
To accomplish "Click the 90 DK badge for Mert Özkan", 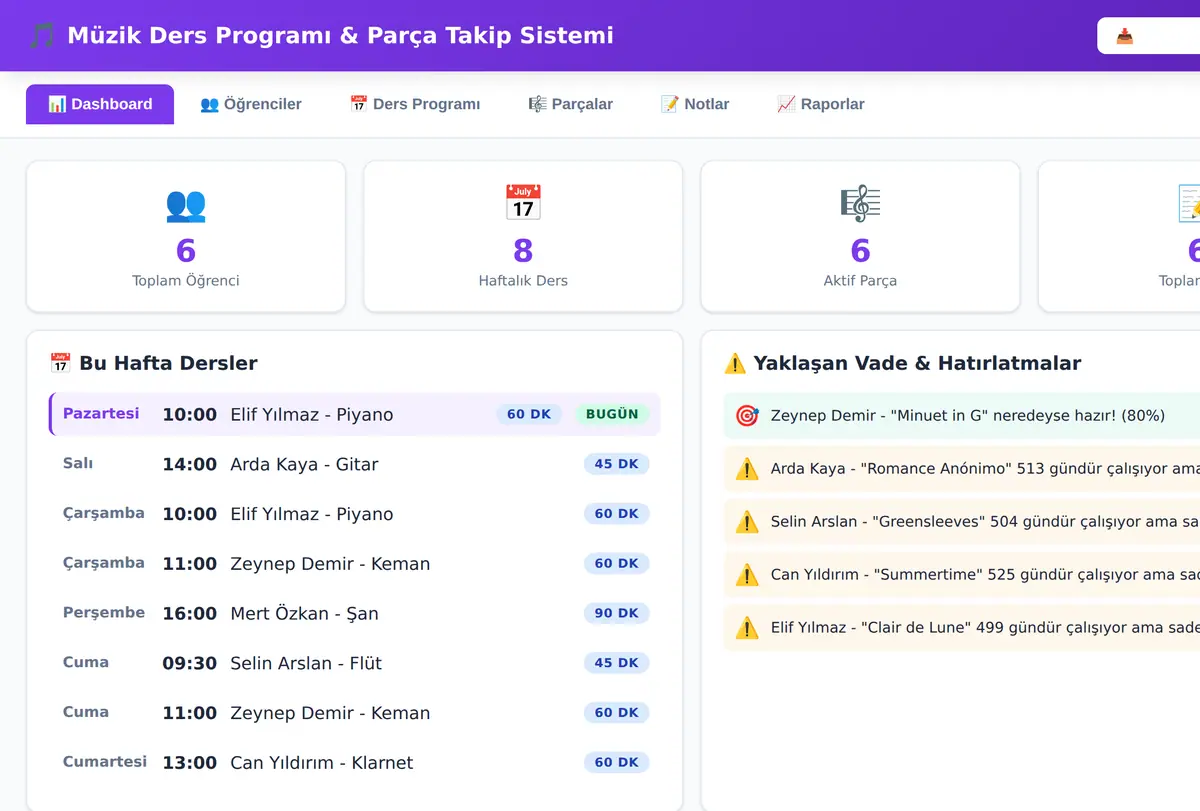I will (x=617, y=613).
